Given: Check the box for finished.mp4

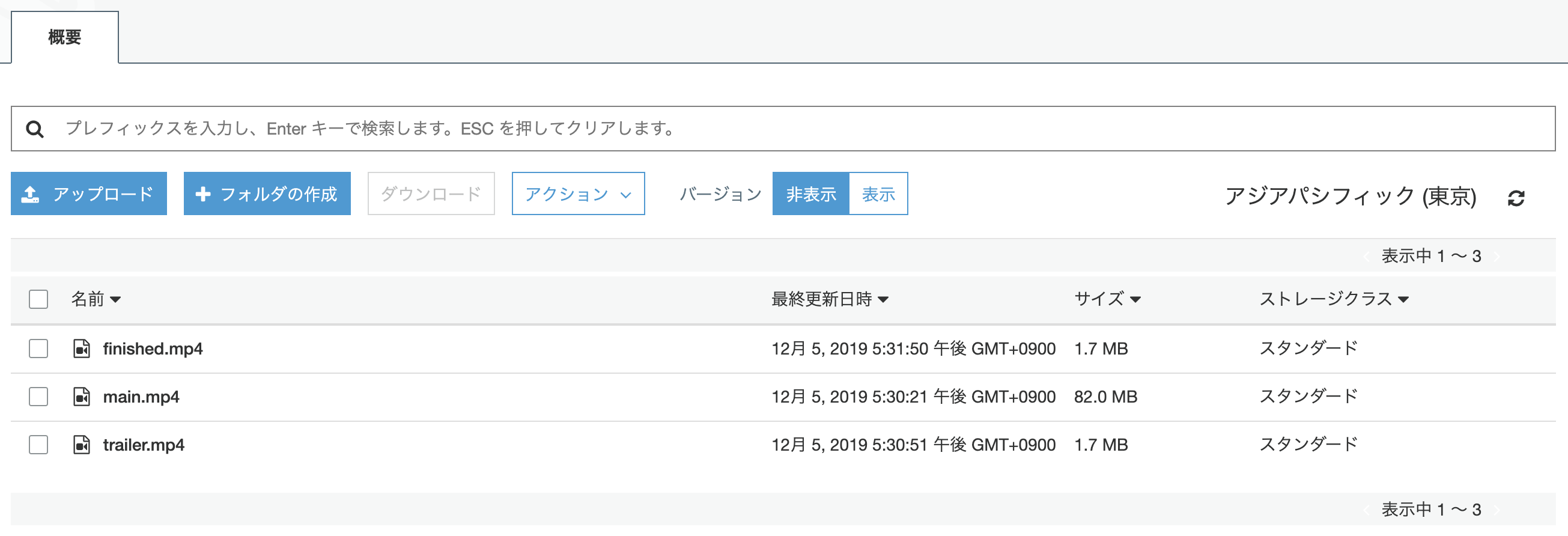Looking at the screenshot, I should [x=38, y=349].
